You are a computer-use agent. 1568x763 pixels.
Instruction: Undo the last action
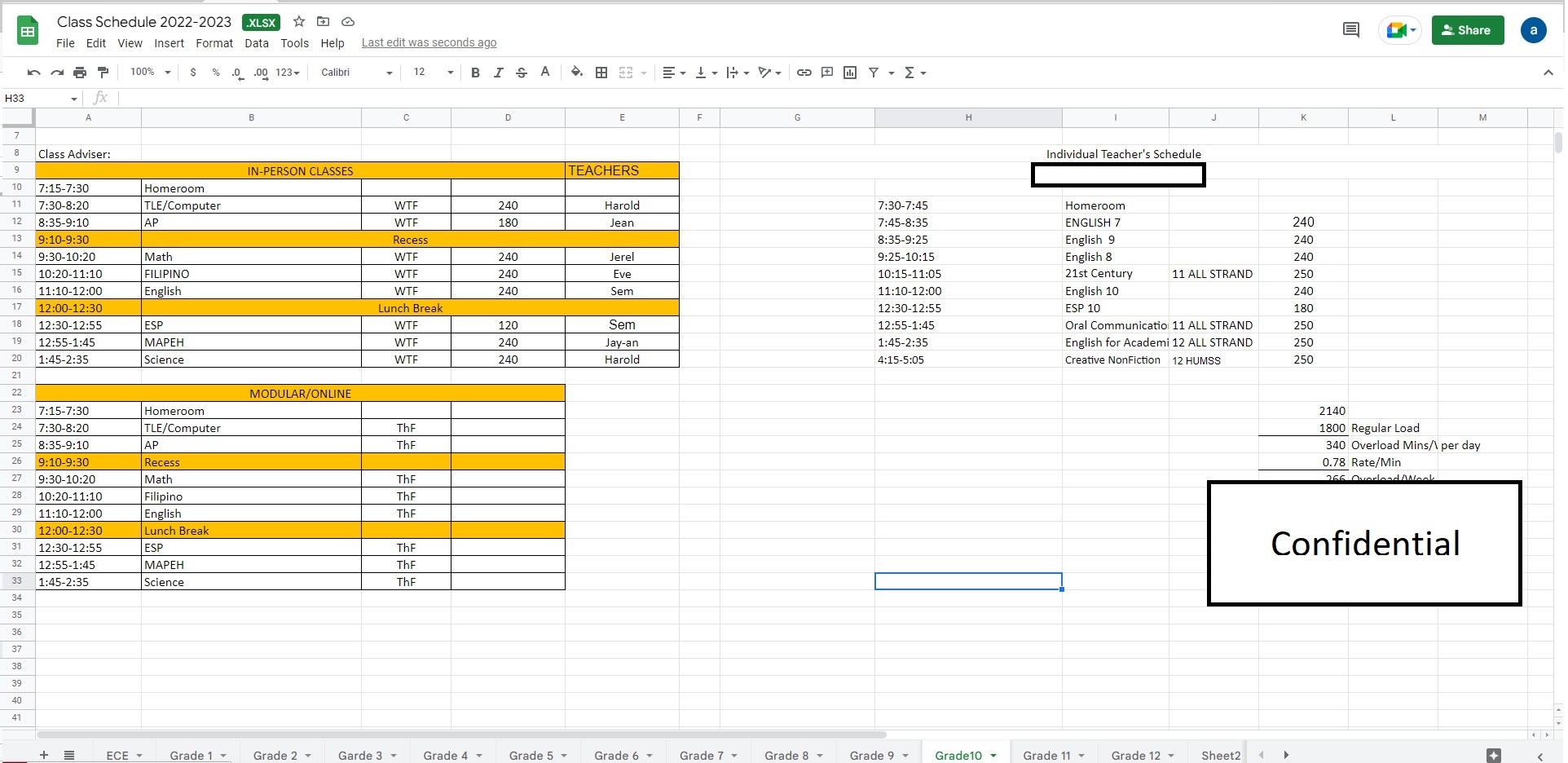pos(33,73)
